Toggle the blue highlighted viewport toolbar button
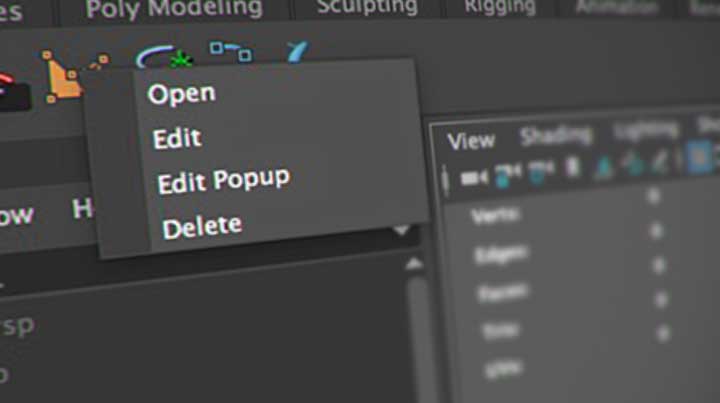This screenshot has width=720, height=403. pos(699,157)
